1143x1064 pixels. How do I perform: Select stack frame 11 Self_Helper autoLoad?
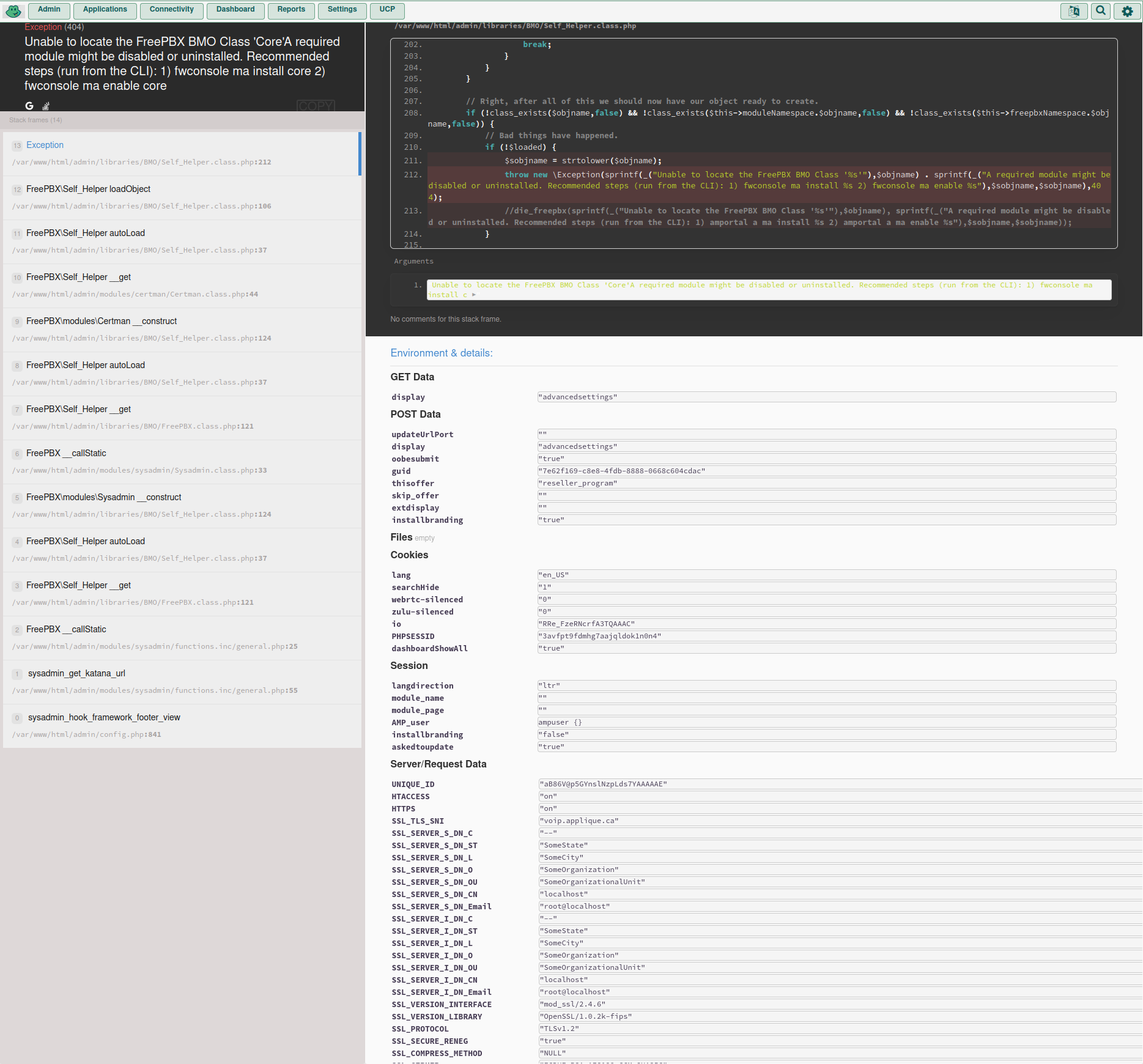point(182,242)
